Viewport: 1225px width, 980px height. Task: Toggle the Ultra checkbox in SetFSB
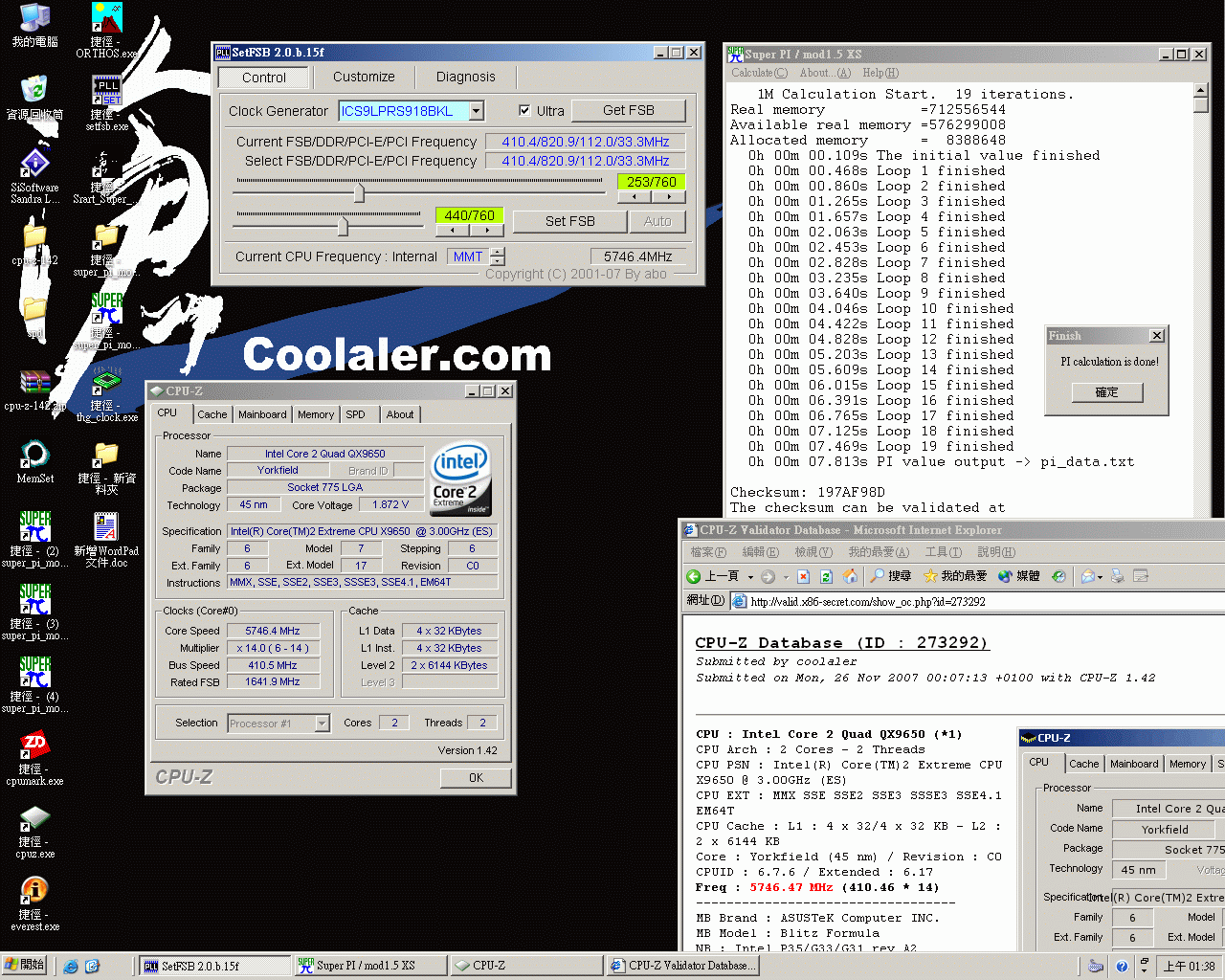524,111
